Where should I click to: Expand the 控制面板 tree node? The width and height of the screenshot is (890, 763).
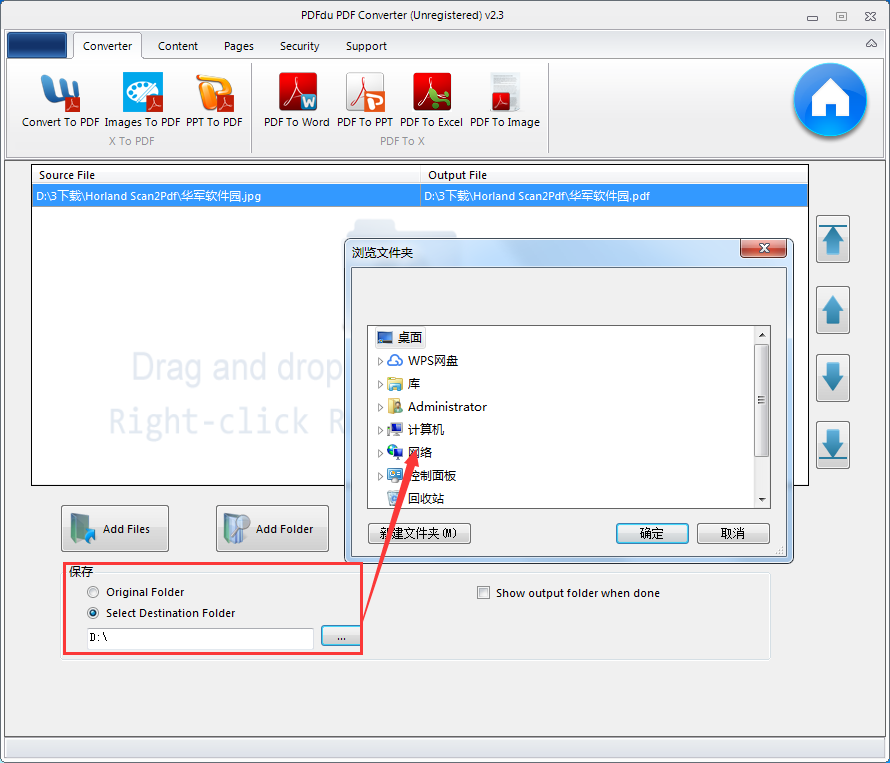coord(380,476)
